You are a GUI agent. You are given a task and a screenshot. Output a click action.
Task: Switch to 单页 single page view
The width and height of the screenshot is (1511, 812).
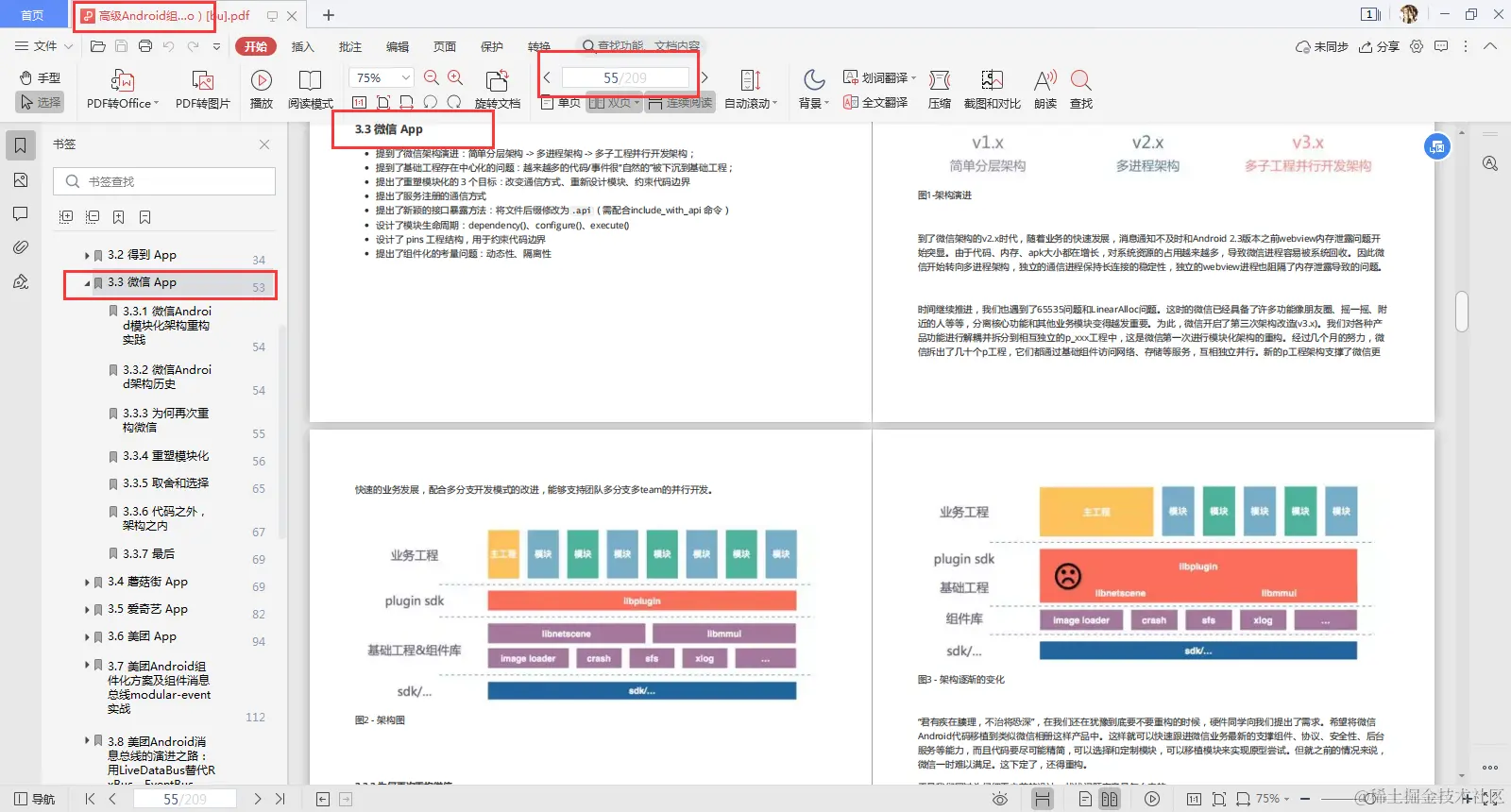point(561,103)
